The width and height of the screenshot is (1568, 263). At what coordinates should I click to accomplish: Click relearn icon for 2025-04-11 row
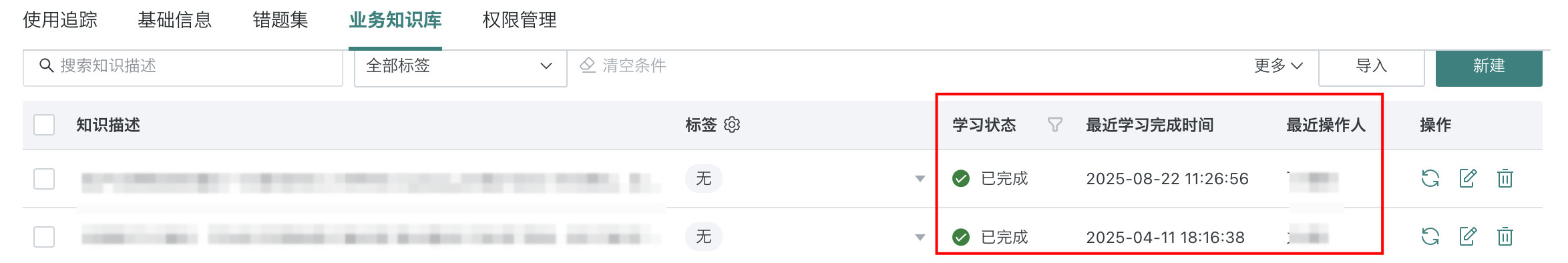point(1430,236)
